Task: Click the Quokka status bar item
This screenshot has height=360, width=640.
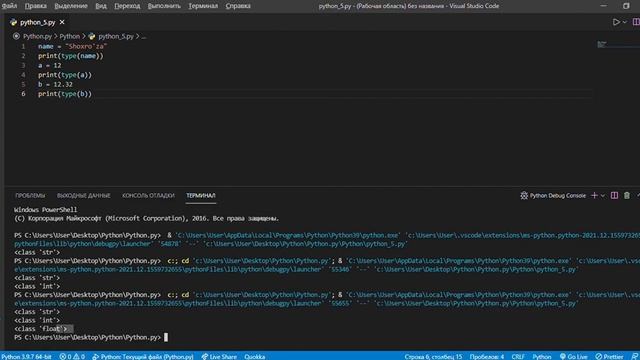Action: coord(255,356)
